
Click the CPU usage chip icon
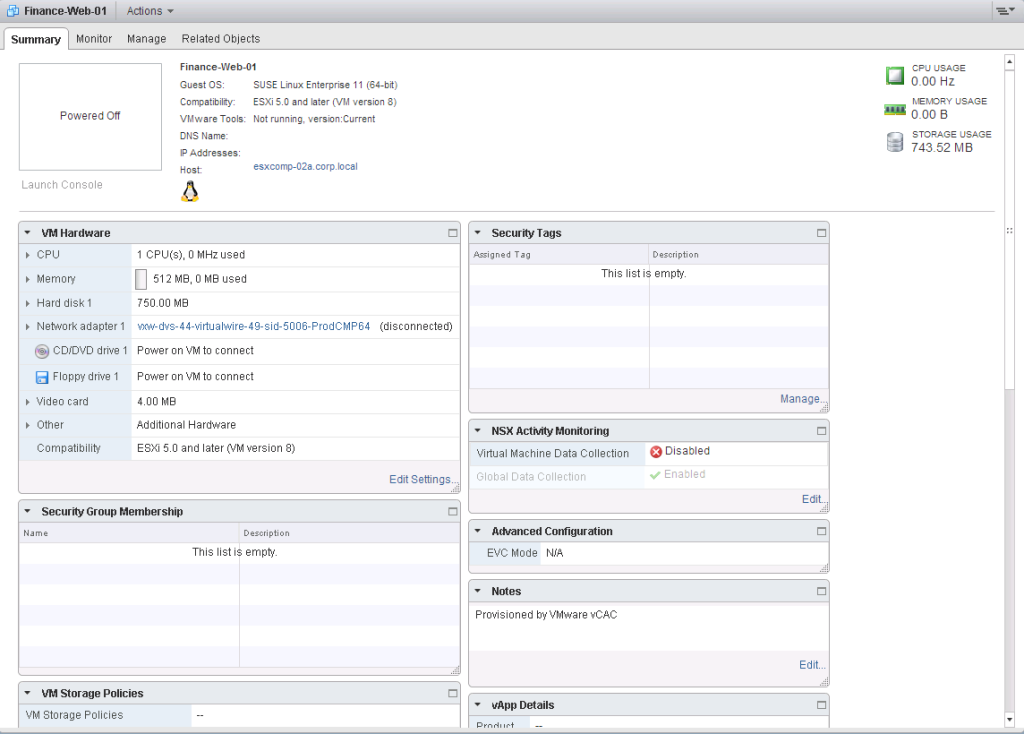[x=895, y=76]
